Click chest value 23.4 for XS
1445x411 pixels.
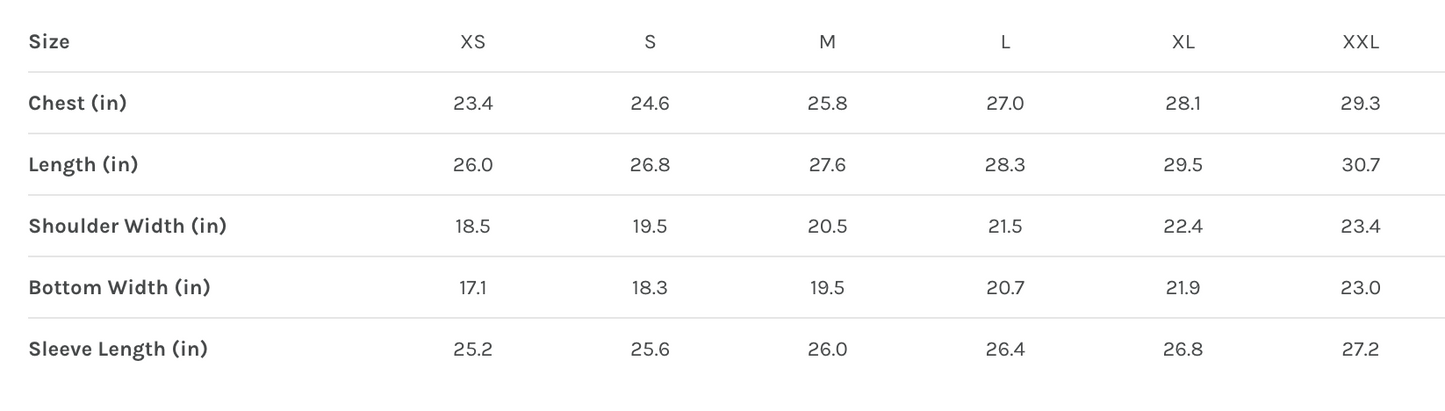[x=473, y=103]
